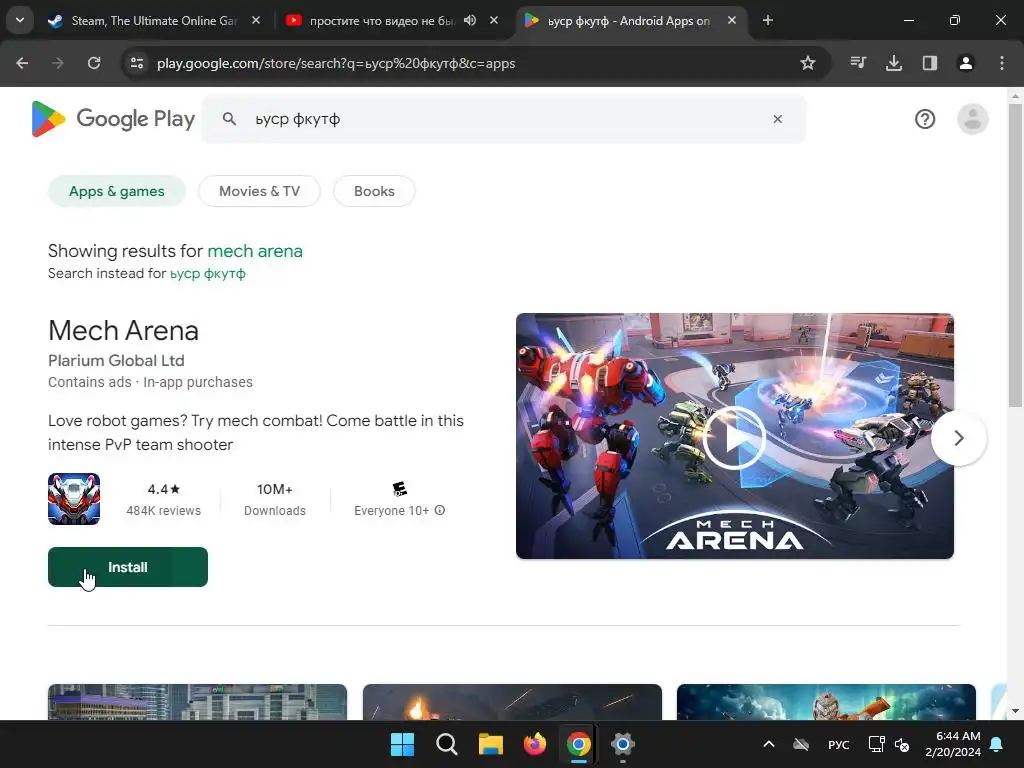Open File Explorer from the taskbar
The width and height of the screenshot is (1024, 768).
(490, 744)
